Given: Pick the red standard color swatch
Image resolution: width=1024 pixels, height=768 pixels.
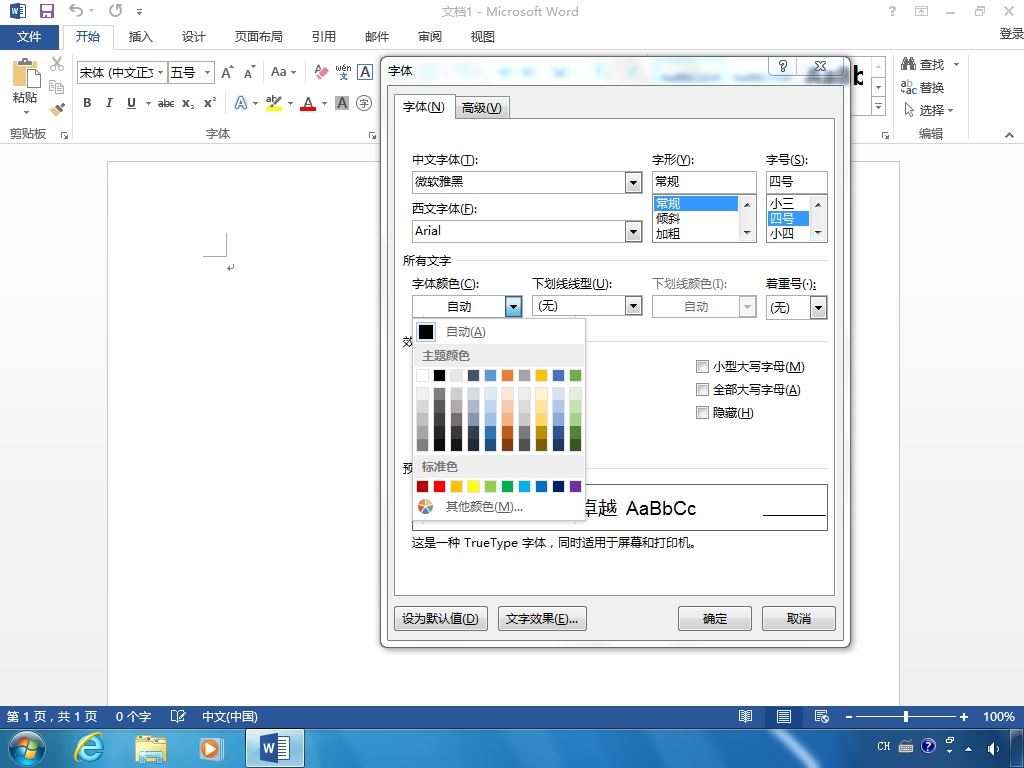Looking at the screenshot, I should [440, 487].
